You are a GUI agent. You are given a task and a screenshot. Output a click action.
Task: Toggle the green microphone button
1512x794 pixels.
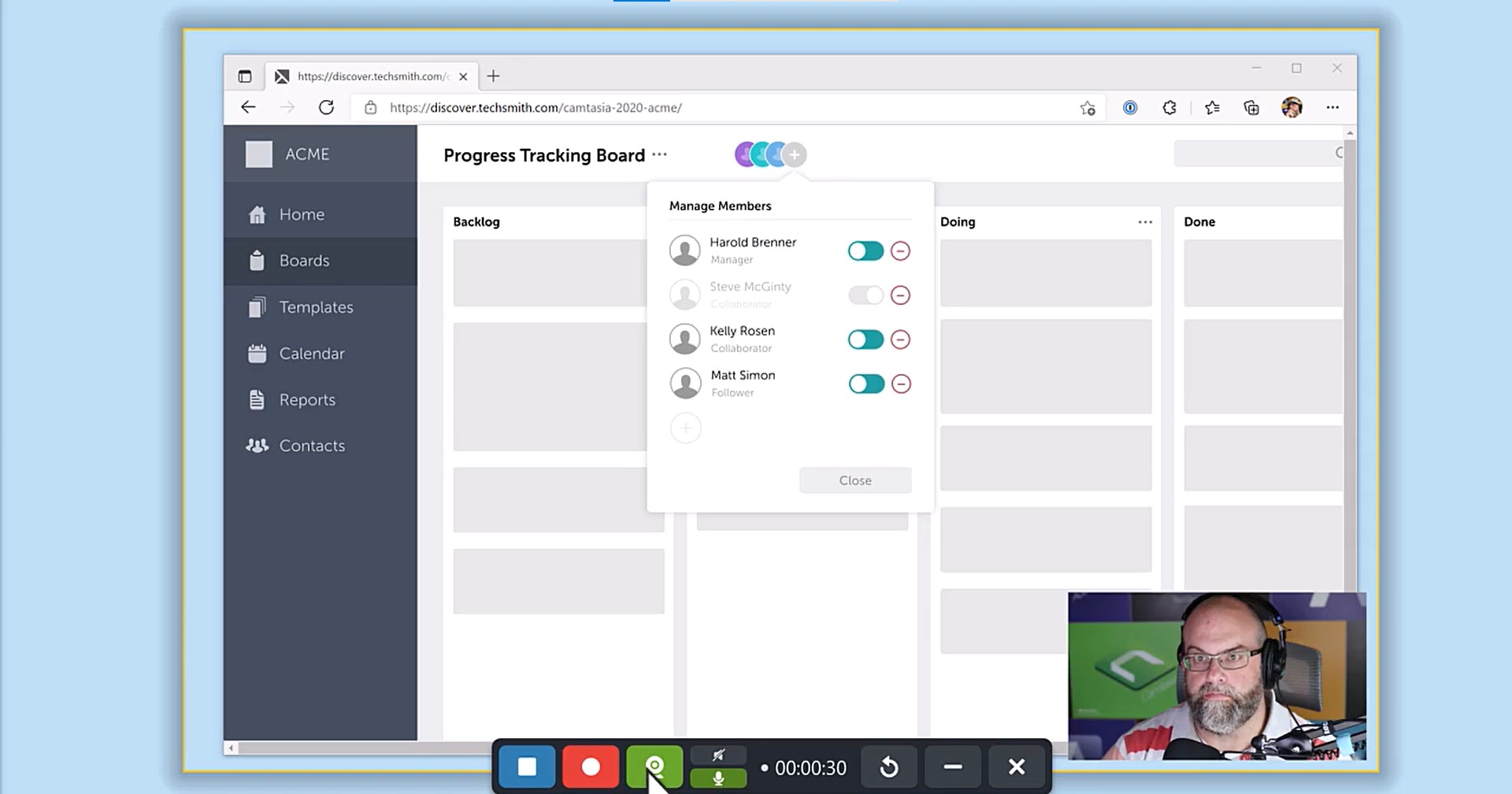click(x=718, y=778)
